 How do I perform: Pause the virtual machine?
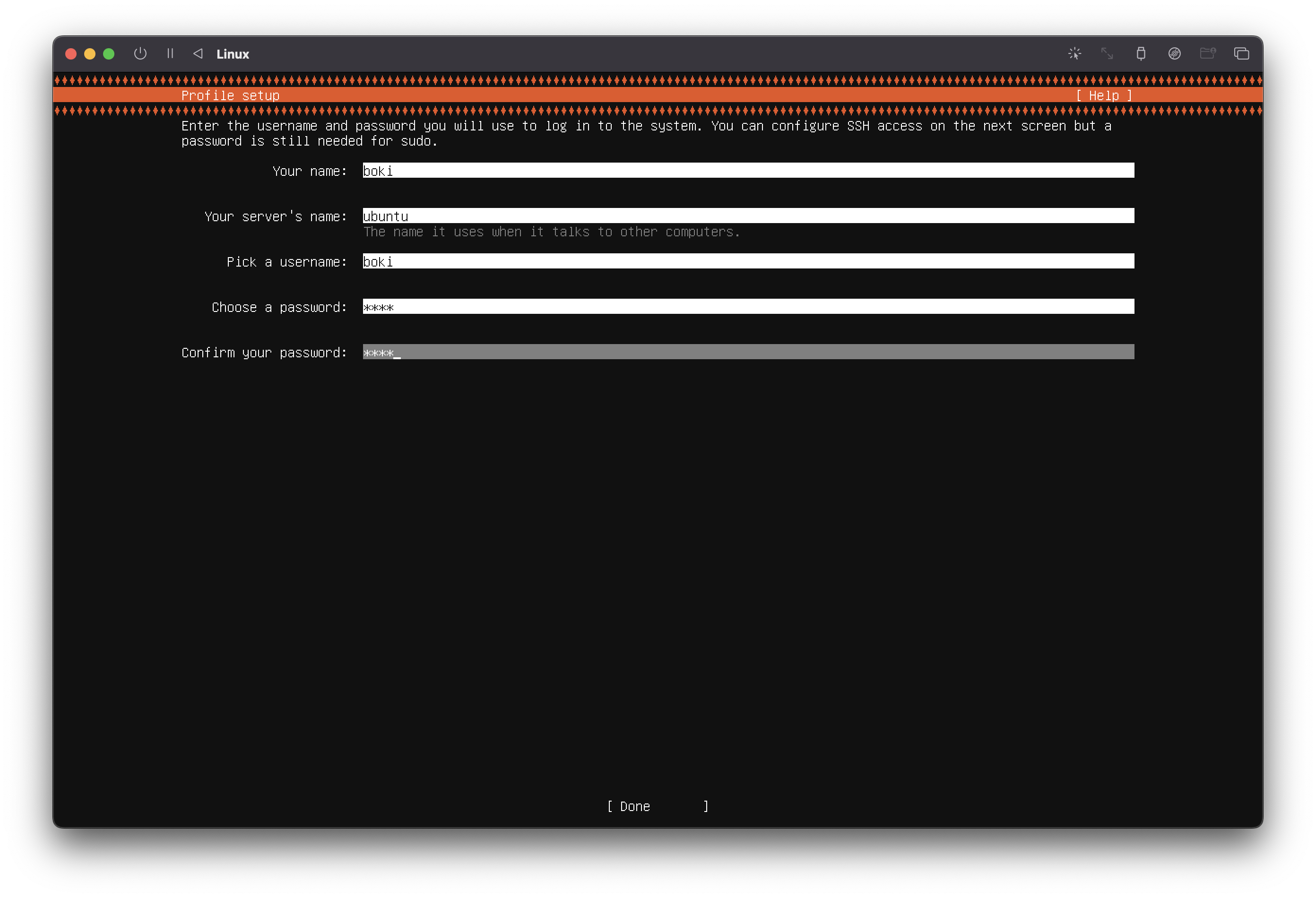click(170, 54)
